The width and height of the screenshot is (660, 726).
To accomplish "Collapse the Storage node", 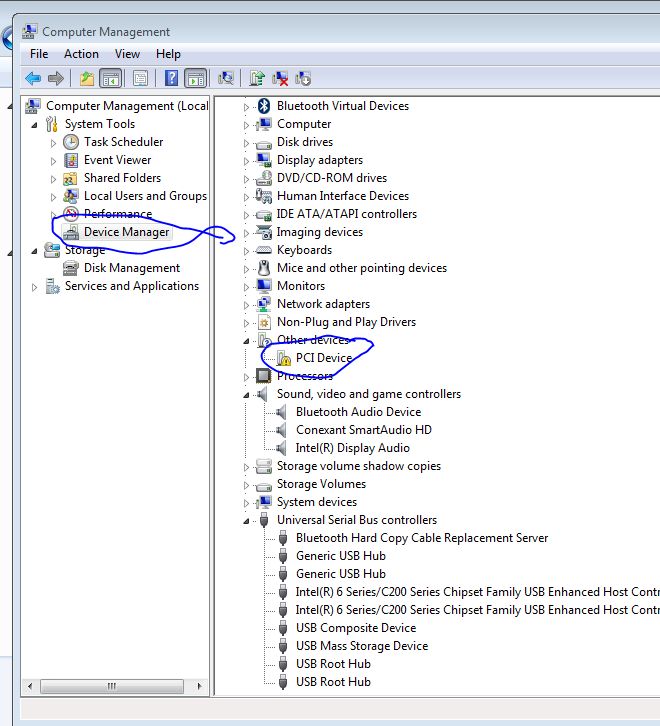I will [x=34, y=251].
